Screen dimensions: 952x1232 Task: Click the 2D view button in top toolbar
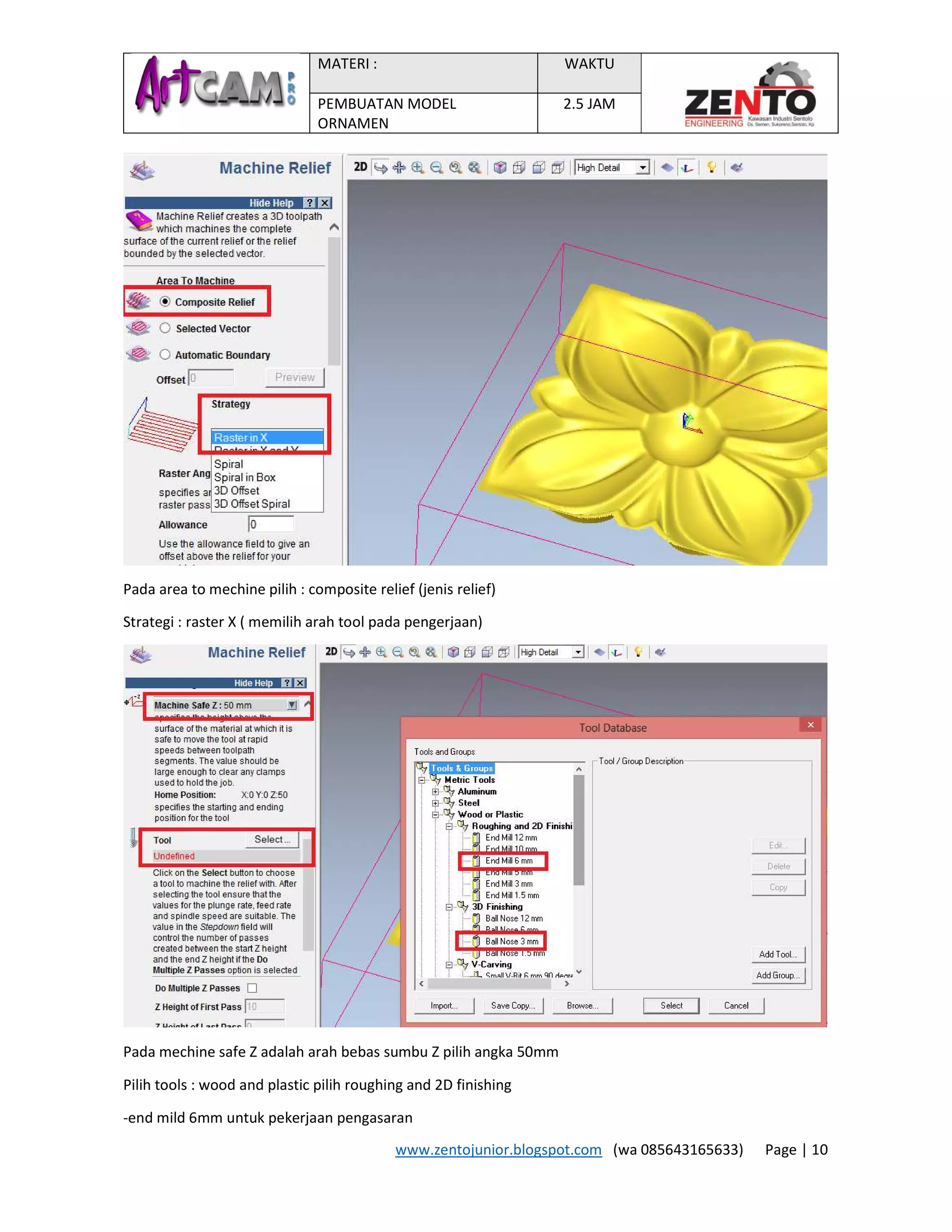click(x=360, y=167)
